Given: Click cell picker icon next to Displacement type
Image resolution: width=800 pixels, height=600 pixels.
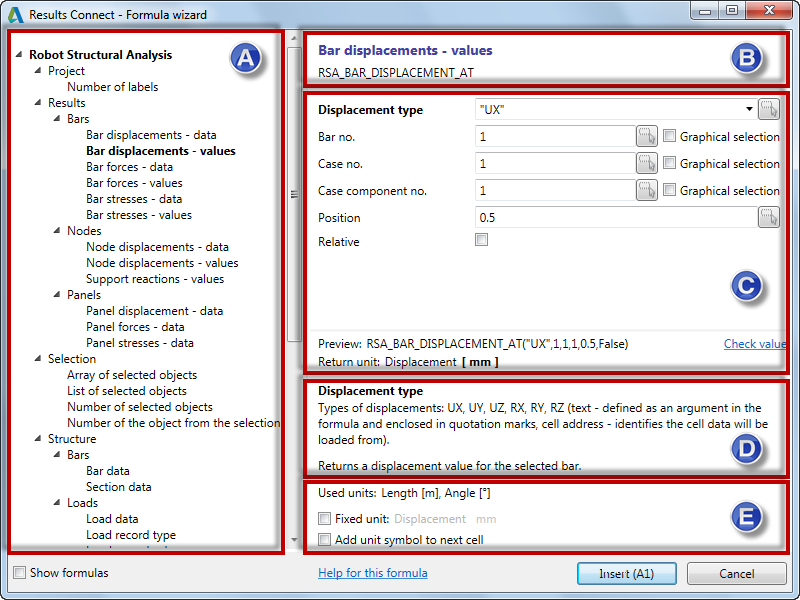Looking at the screenshot, I should (x=768, y=109).
